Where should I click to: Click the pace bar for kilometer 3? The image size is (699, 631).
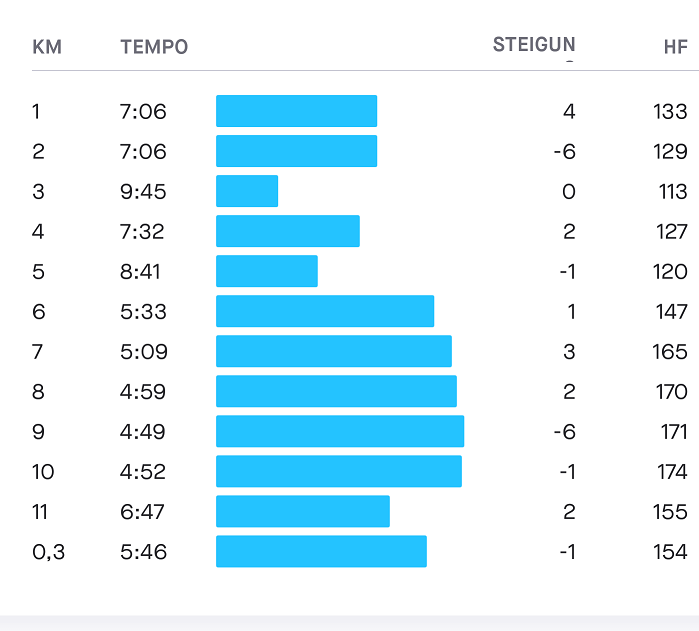tap(247, 191)
